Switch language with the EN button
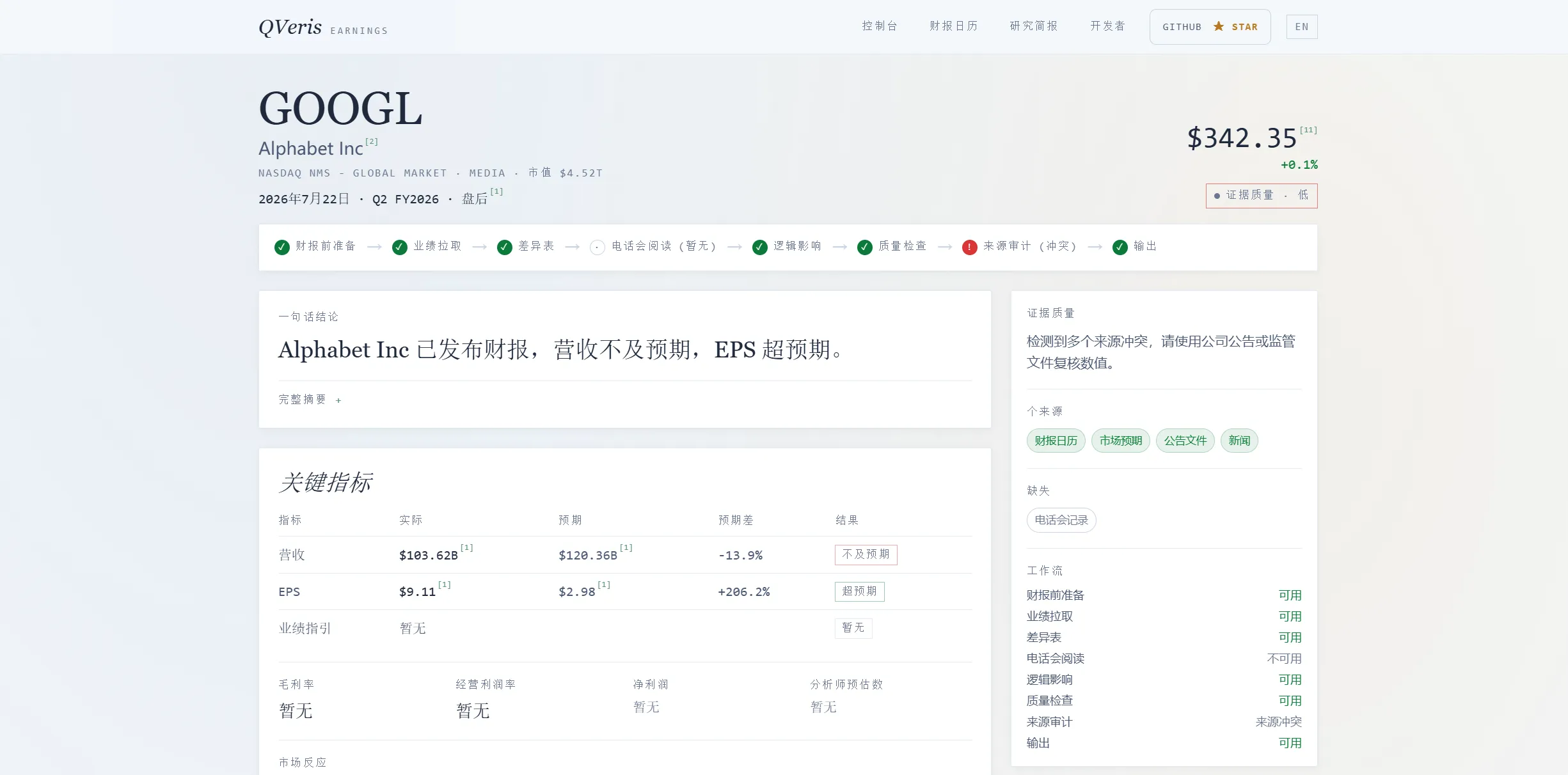1568x775 pixels. [x=1302, y=27]
